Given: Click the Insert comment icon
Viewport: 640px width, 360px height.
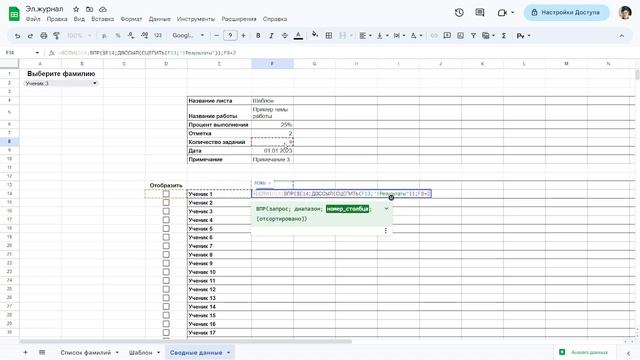Looking at the screenshot, I should 447,36.
